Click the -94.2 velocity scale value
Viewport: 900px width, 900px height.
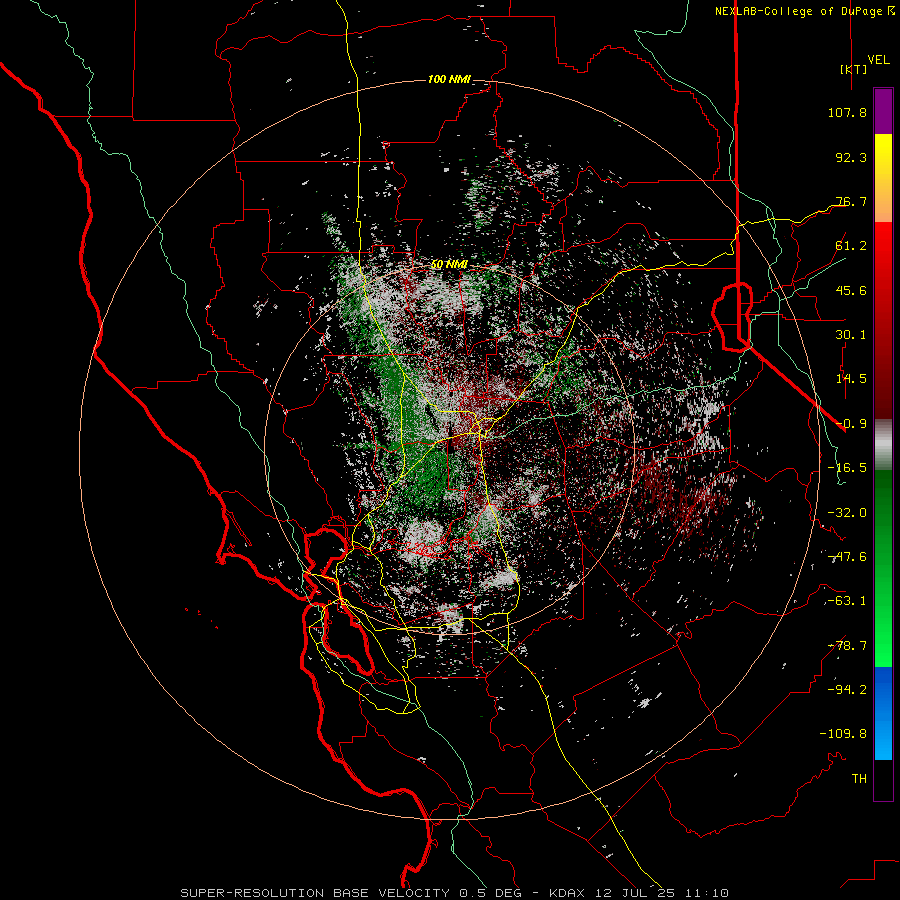847,689
